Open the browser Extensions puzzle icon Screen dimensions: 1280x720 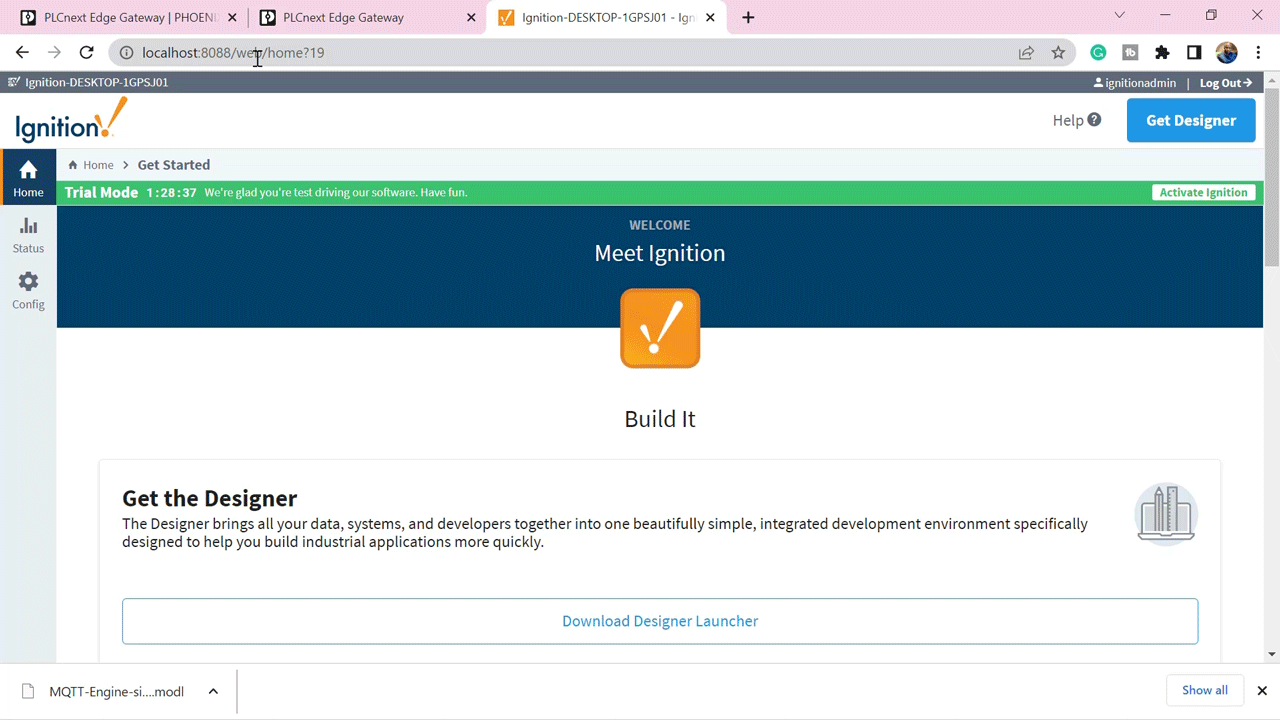1162,53
